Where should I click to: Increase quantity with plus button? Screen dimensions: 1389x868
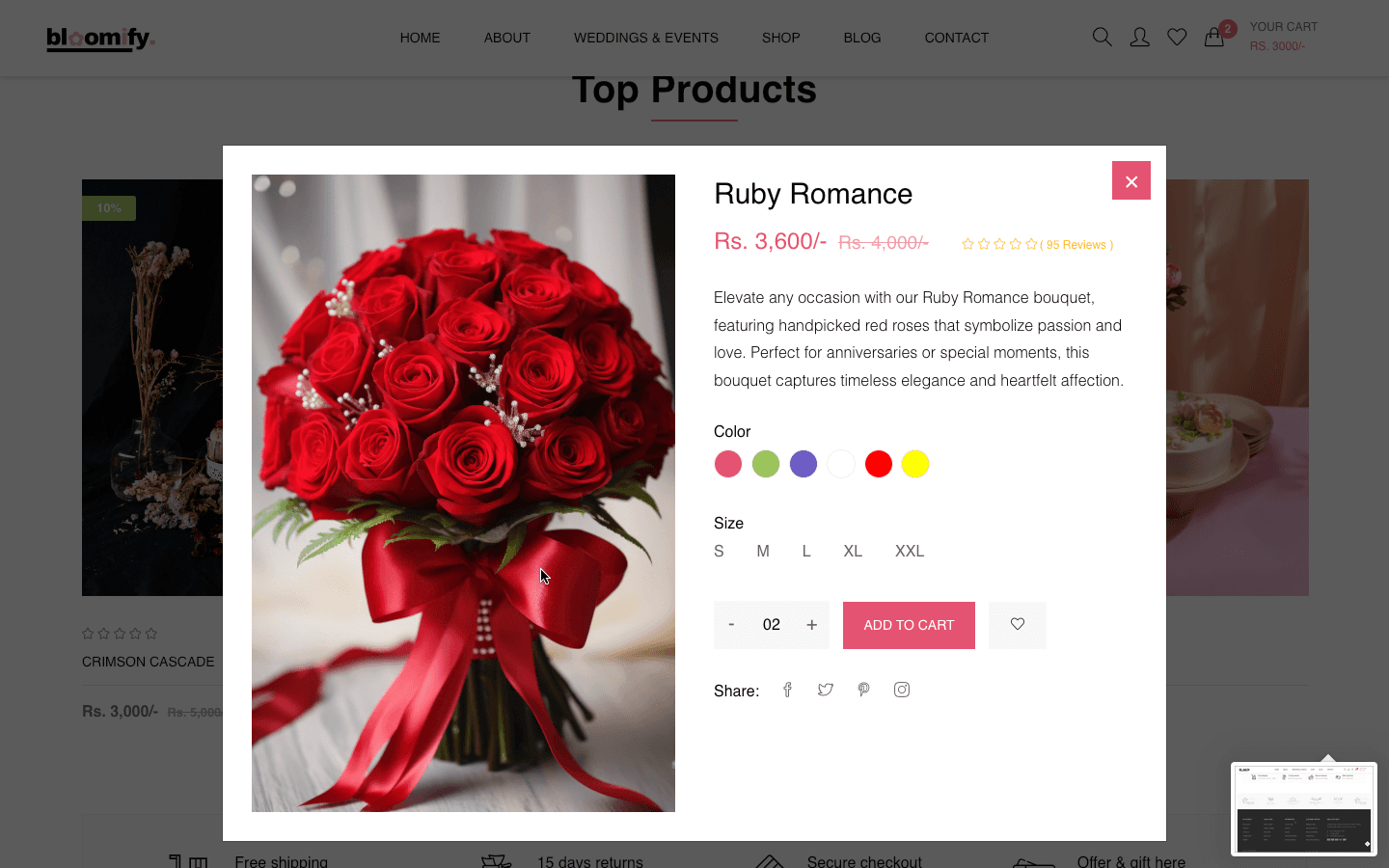click(x=811, y=625)
